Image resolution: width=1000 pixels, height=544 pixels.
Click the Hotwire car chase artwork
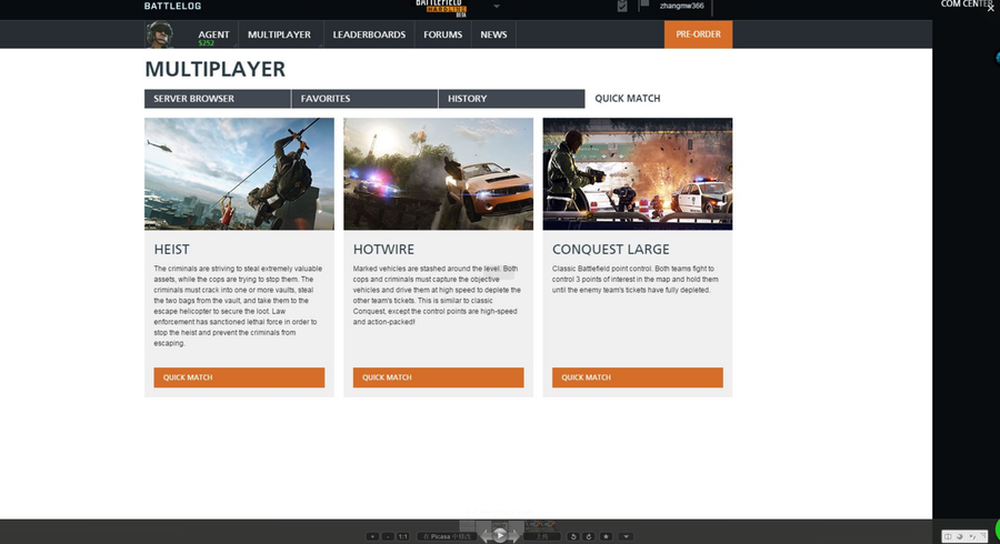(x=438, y=174)
